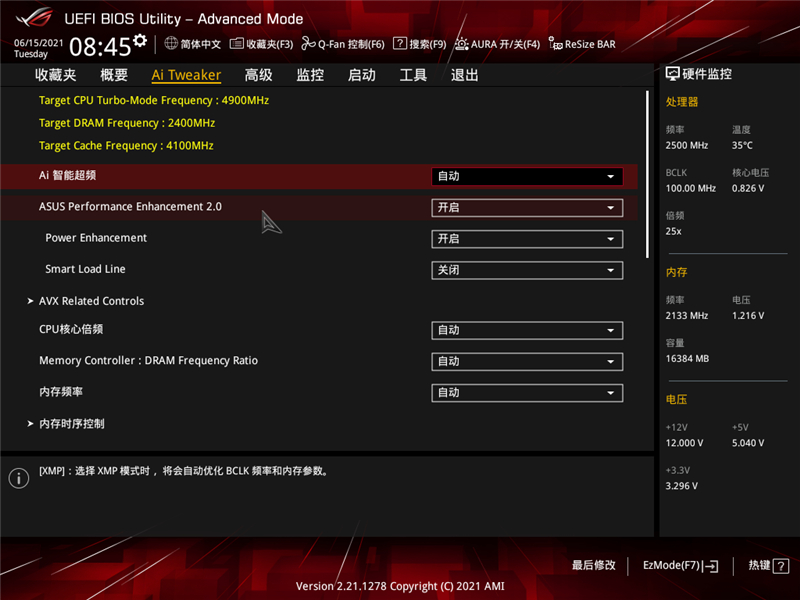
Task: Click the 25x multiplier value
Action: (x=673, y=231)
